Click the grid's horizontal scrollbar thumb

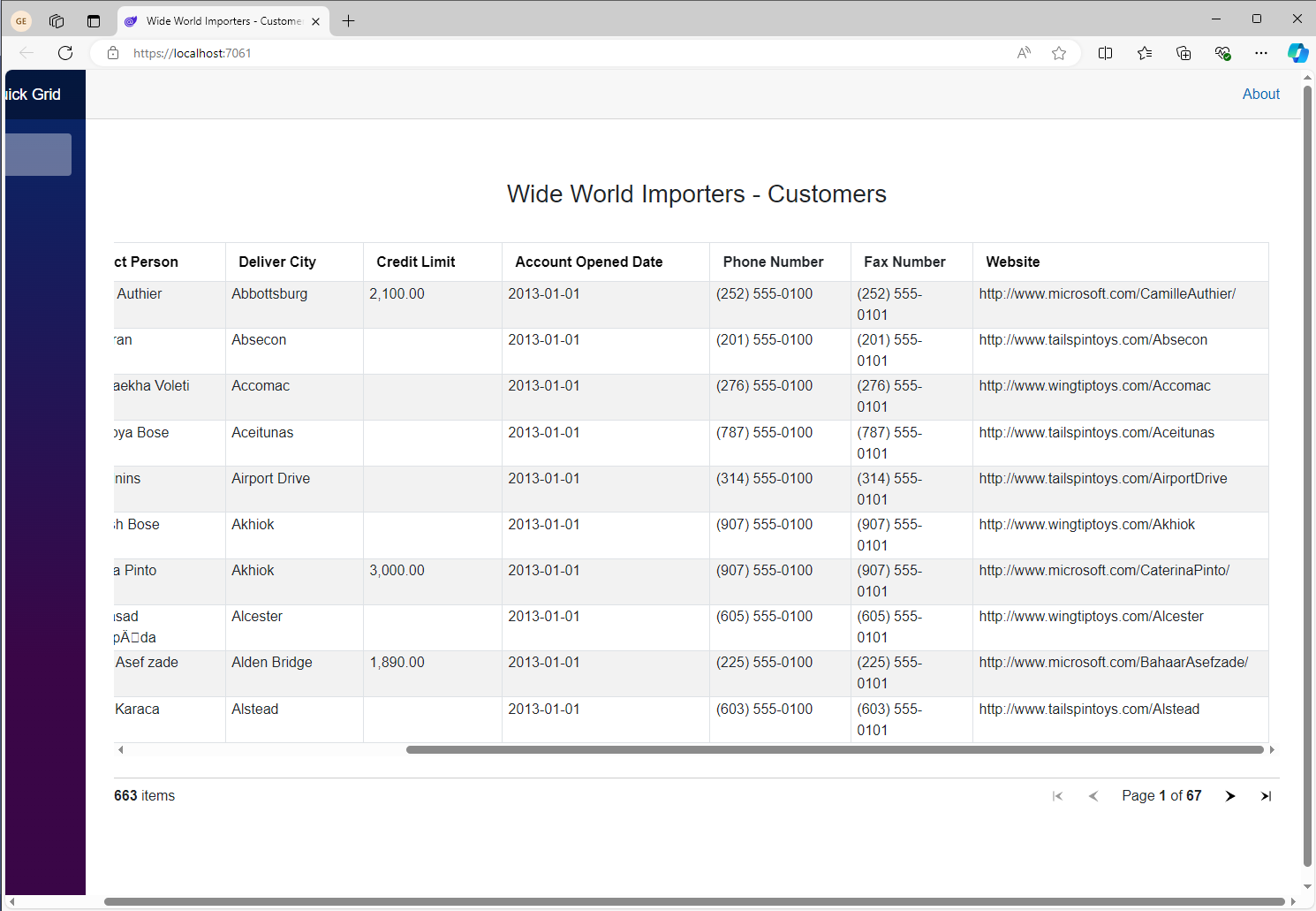point(835,749)
